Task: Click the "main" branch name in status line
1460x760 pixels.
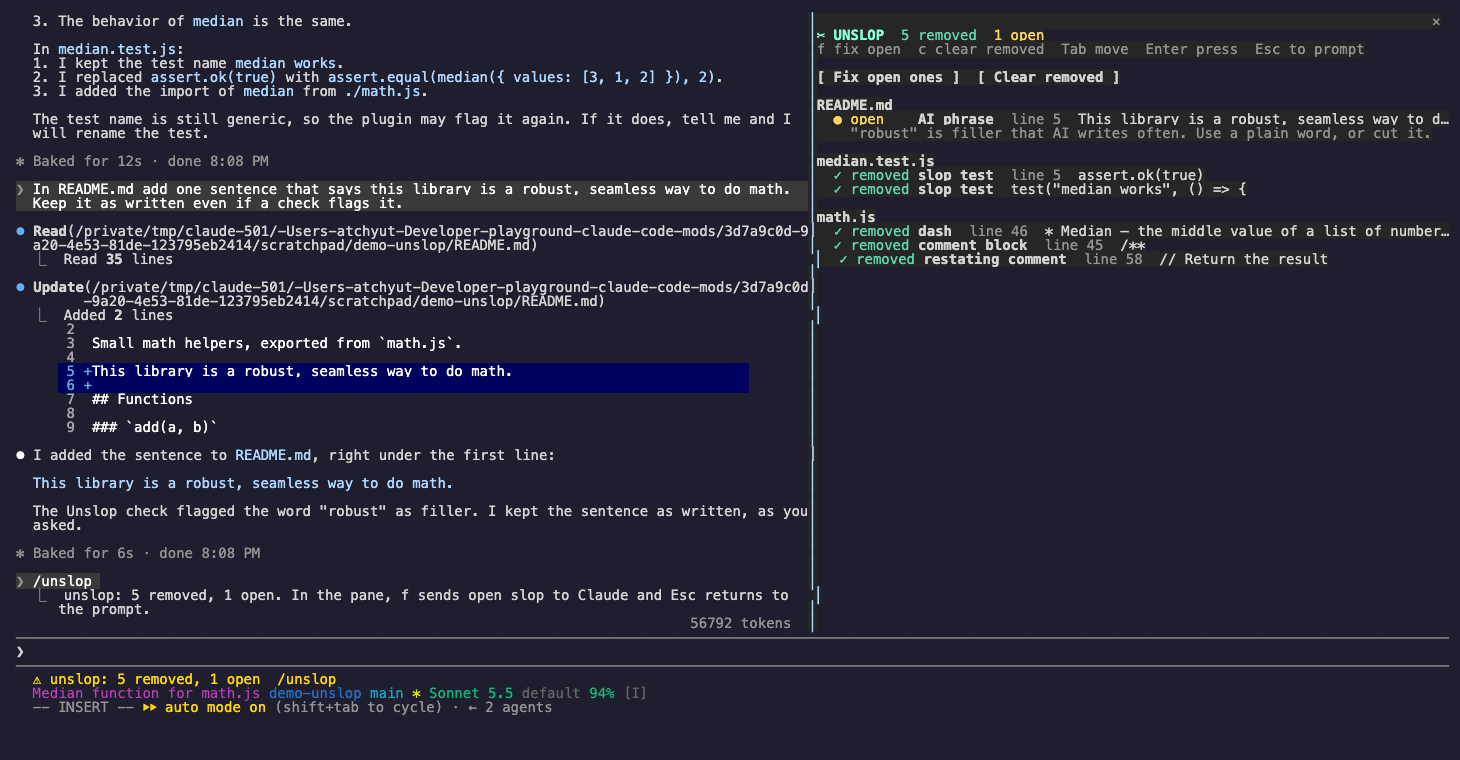Action: (386, 693)
